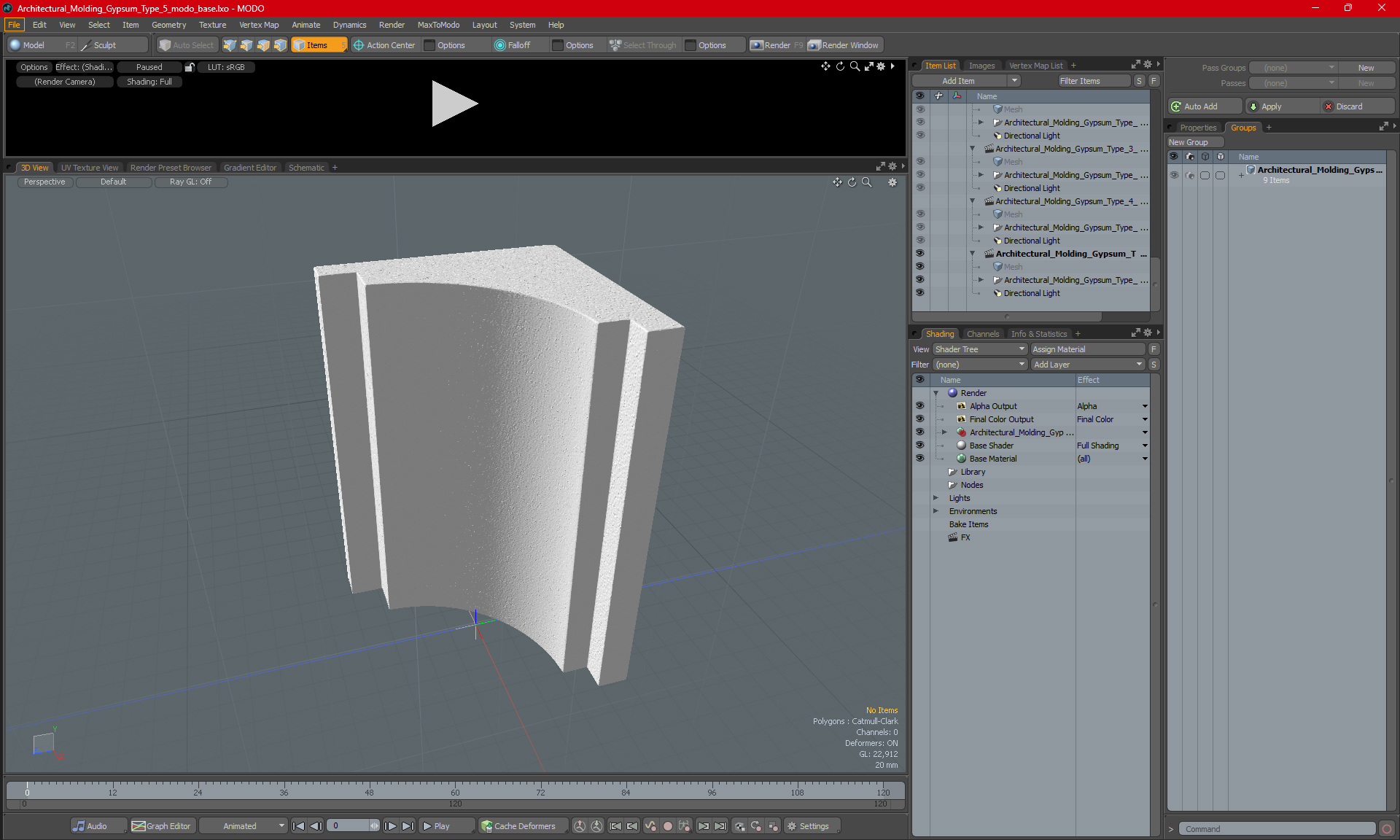Screen dimensions: 1400x840
Task: Open Animated keying mode dropdown
Action: point(244,826)
